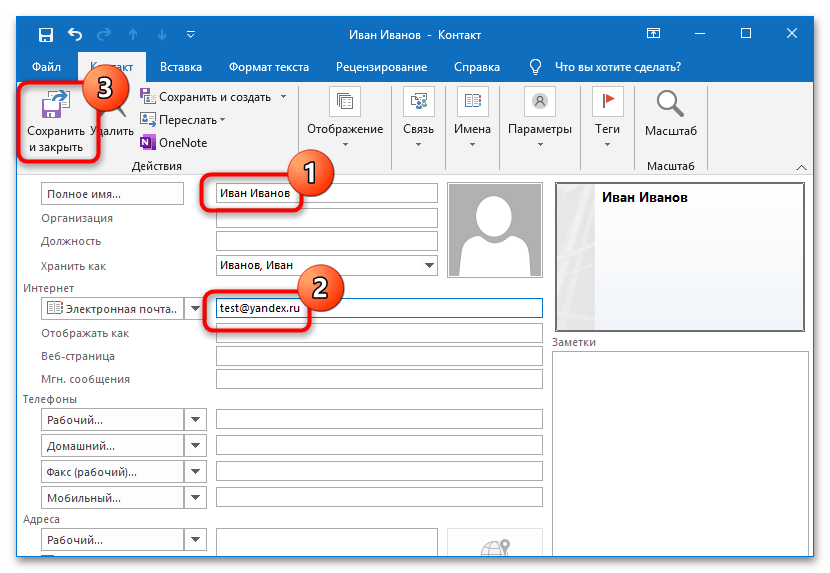Click the Связь communicate icon

pyautogui.click(x=419, y=101)
